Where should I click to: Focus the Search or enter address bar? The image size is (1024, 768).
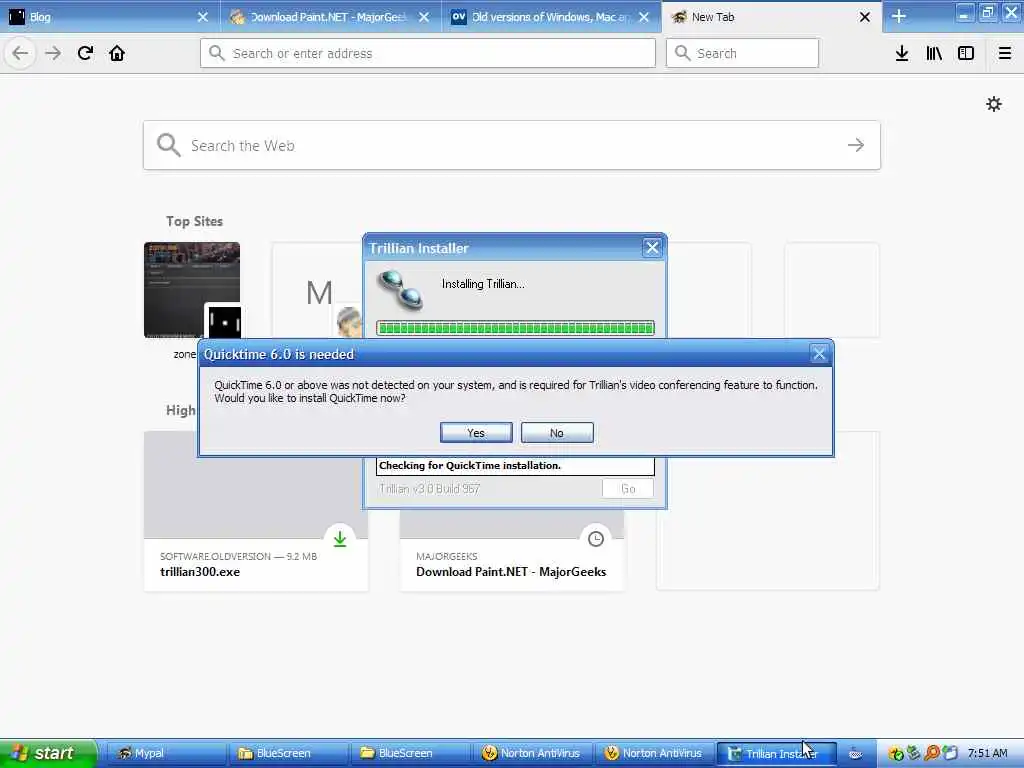coord(428,53)
